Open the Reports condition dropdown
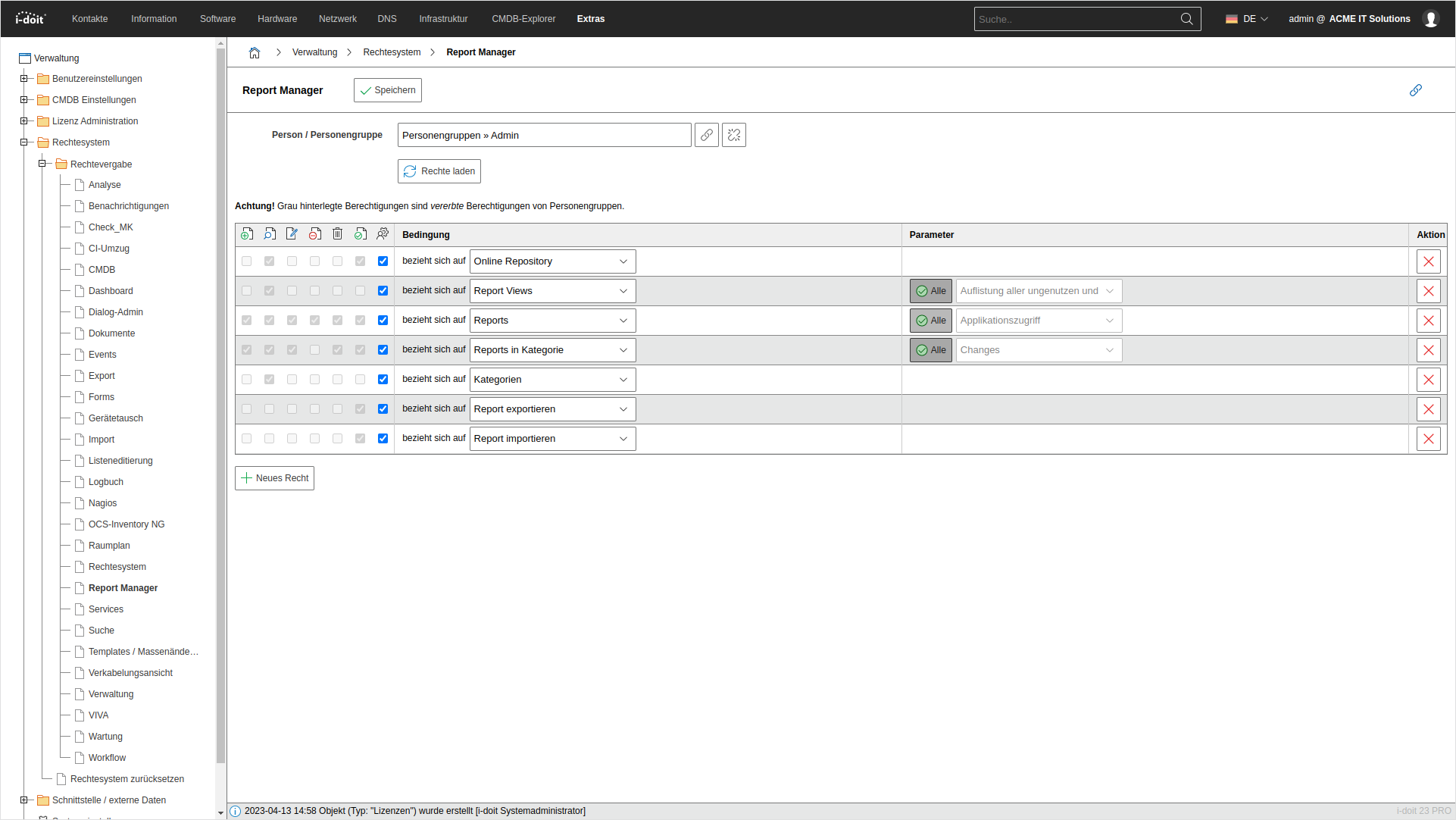The width and height of the screenshot is (1456, 820). click(552, 321)
